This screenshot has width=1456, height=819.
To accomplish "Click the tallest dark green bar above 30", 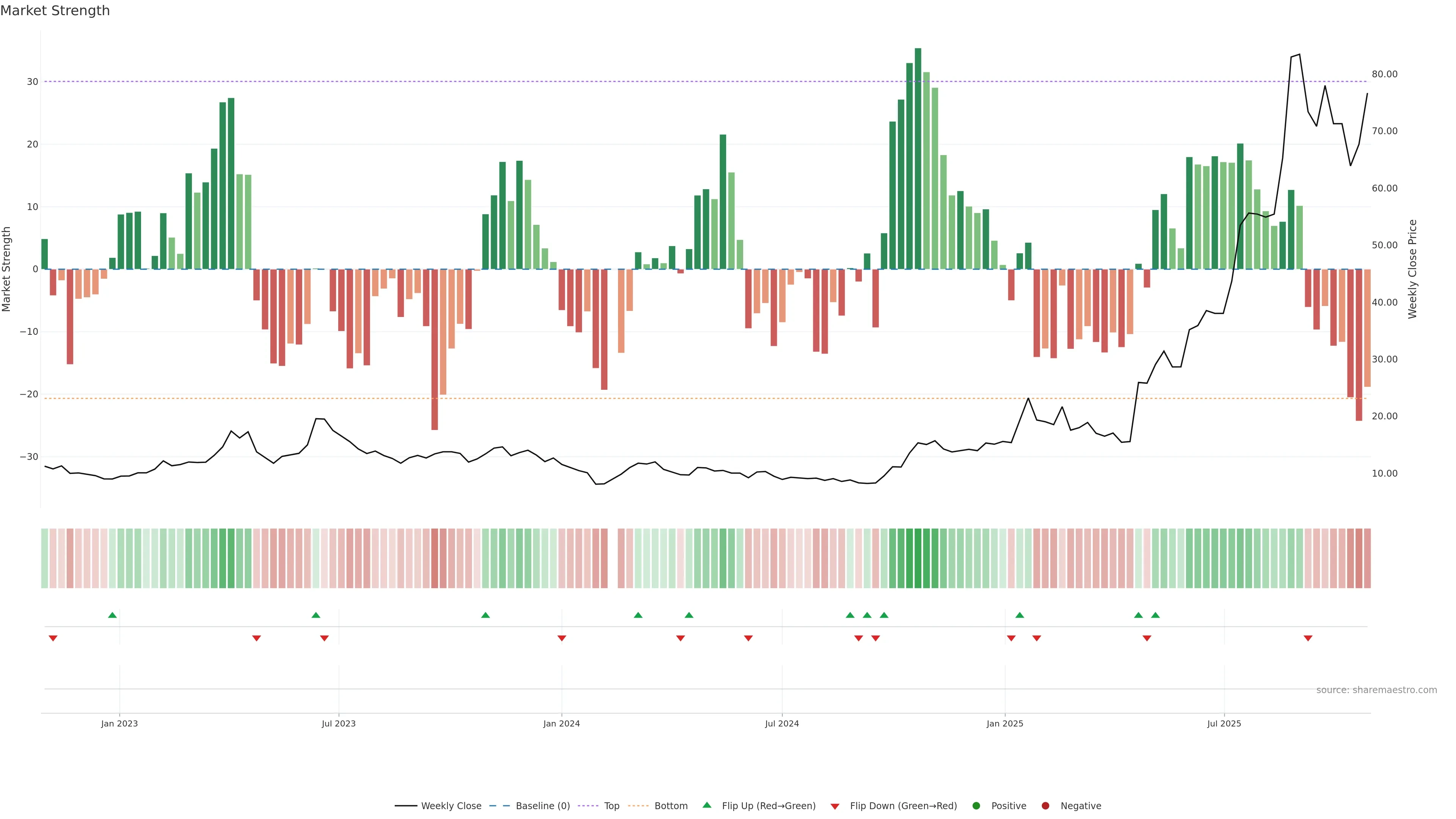I will point(918,158).
